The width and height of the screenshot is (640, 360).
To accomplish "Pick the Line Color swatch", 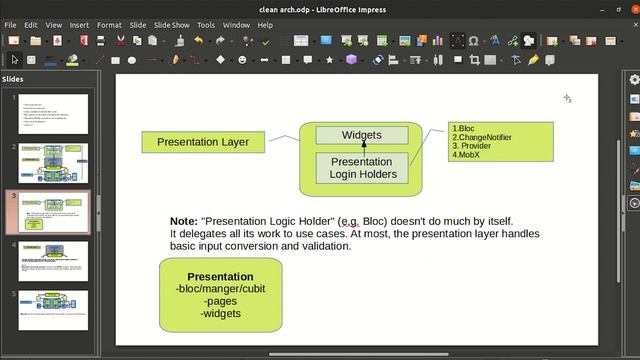I will (50, 60).
